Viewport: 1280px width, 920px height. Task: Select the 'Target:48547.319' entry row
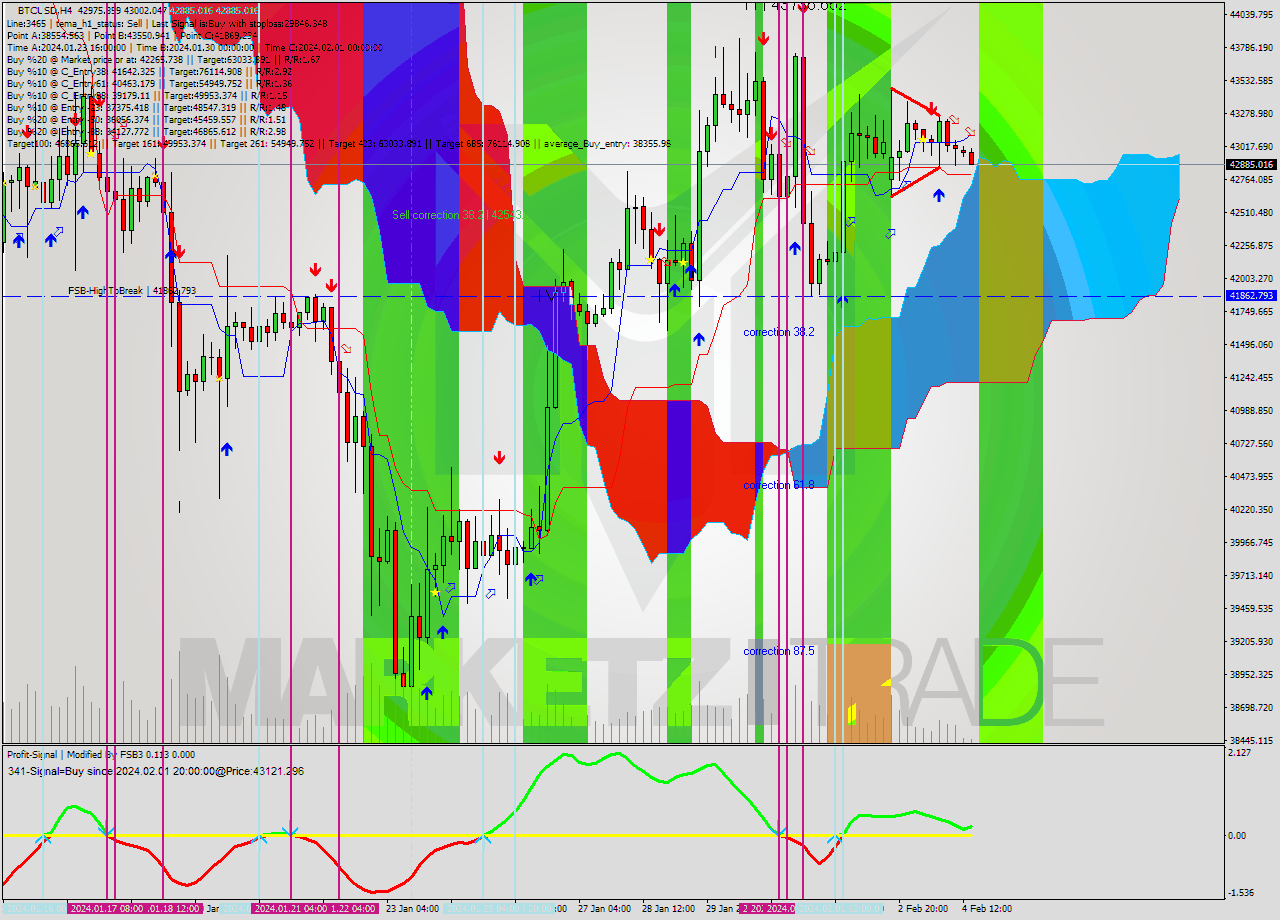[146, 107]
